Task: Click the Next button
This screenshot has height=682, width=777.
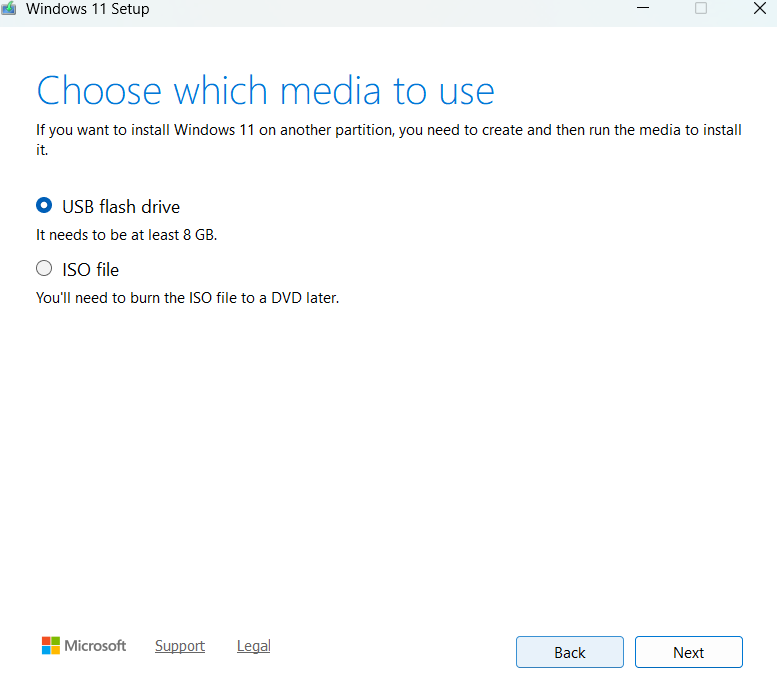Action: [688, 652]
